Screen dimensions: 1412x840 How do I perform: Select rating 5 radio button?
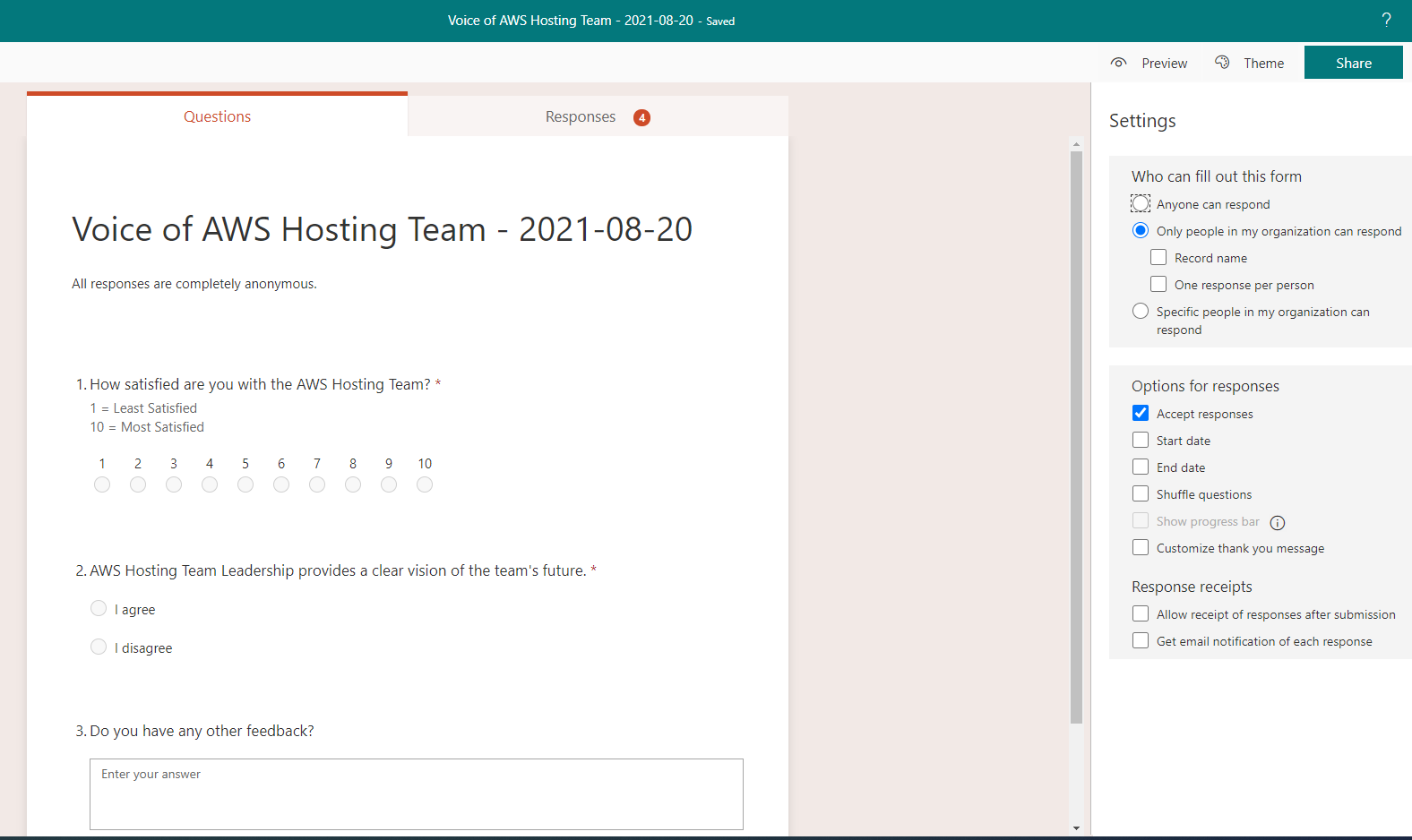(x=245, y=484)
